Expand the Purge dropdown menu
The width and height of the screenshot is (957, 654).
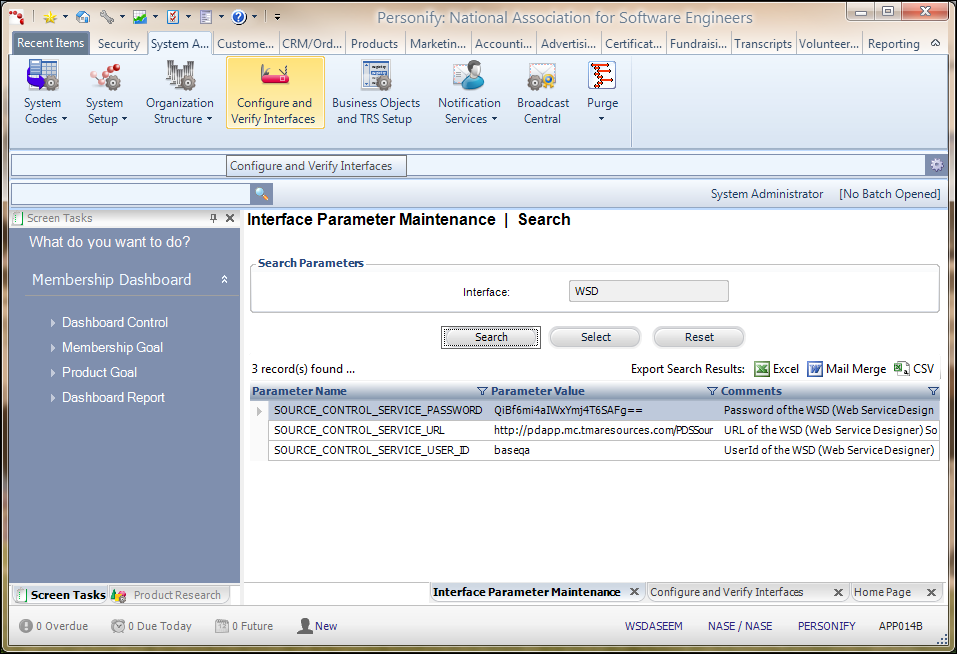pyautogui.click(x=602, y=118)
